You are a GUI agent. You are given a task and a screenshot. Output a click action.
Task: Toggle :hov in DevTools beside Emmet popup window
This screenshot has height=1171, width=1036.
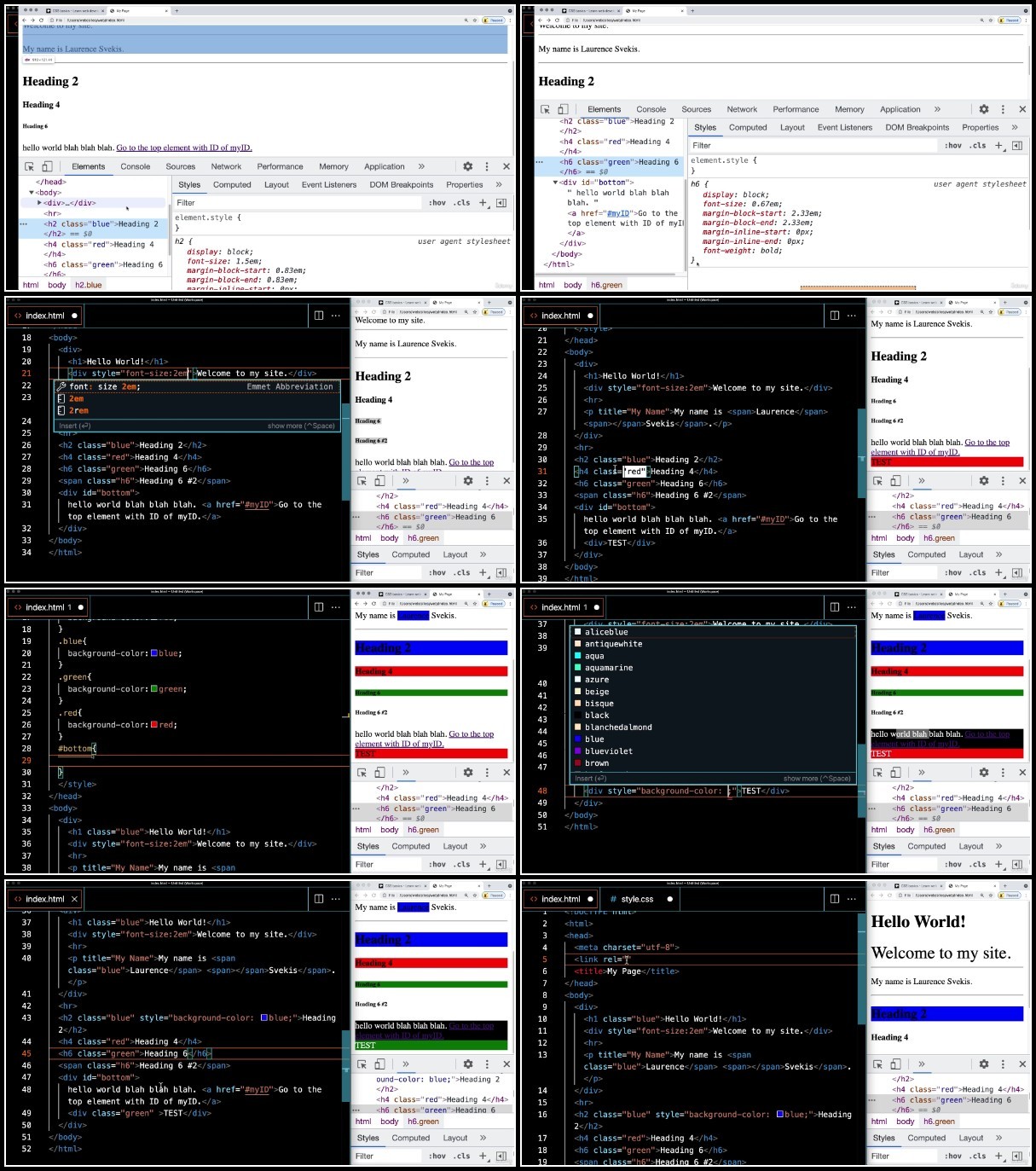[437, 573]
